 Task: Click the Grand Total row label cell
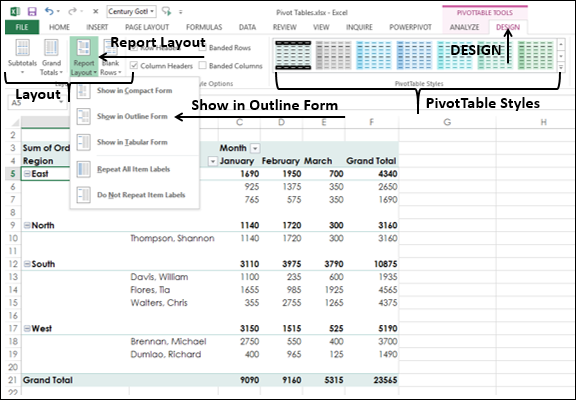(x=75, y=380)
